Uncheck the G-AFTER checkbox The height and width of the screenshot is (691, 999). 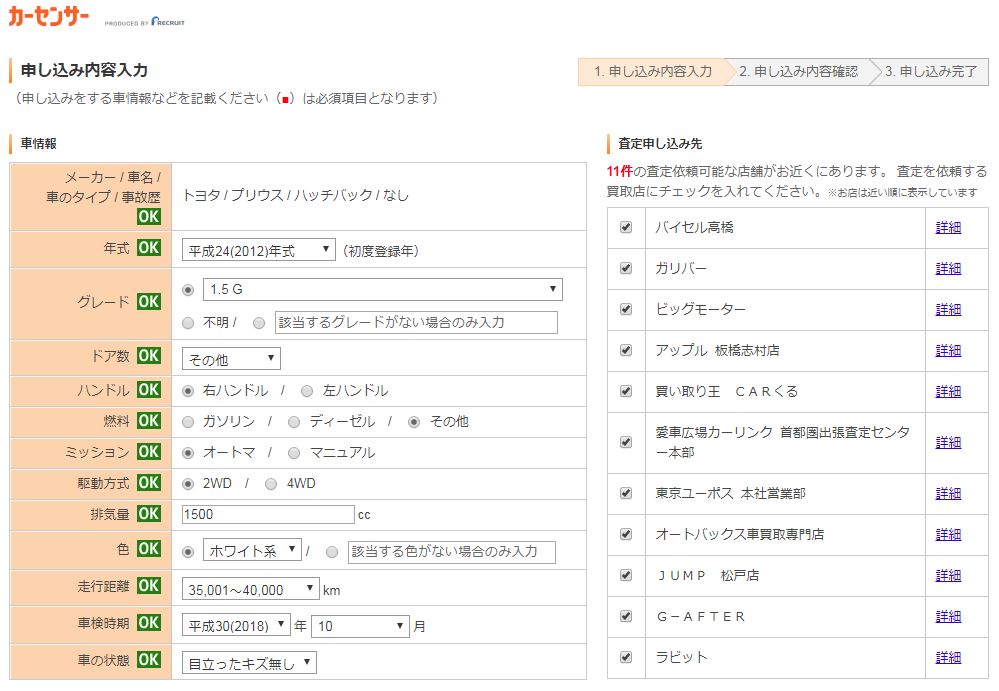(626, 616)
